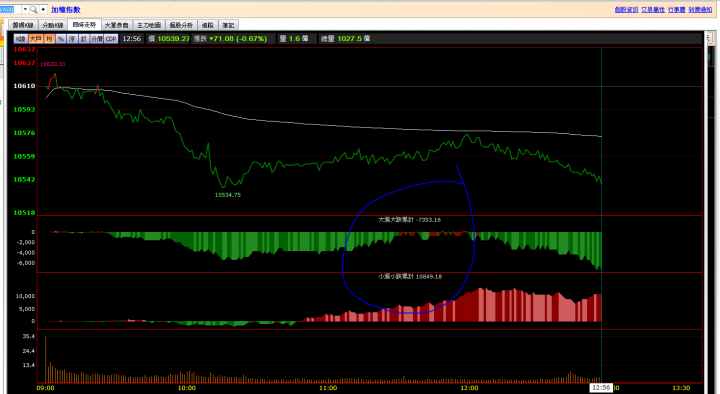Screen dimensions: 720x394
Task: Switch to the 分點K線 tab
Action: coord(53,25)
